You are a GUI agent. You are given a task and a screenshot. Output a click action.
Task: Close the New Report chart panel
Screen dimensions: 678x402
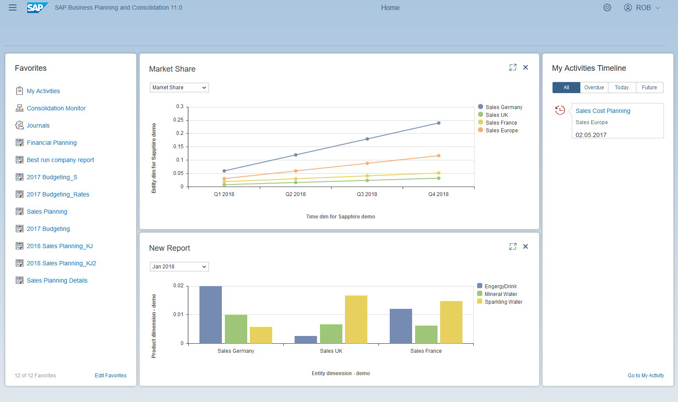point(525,246)
